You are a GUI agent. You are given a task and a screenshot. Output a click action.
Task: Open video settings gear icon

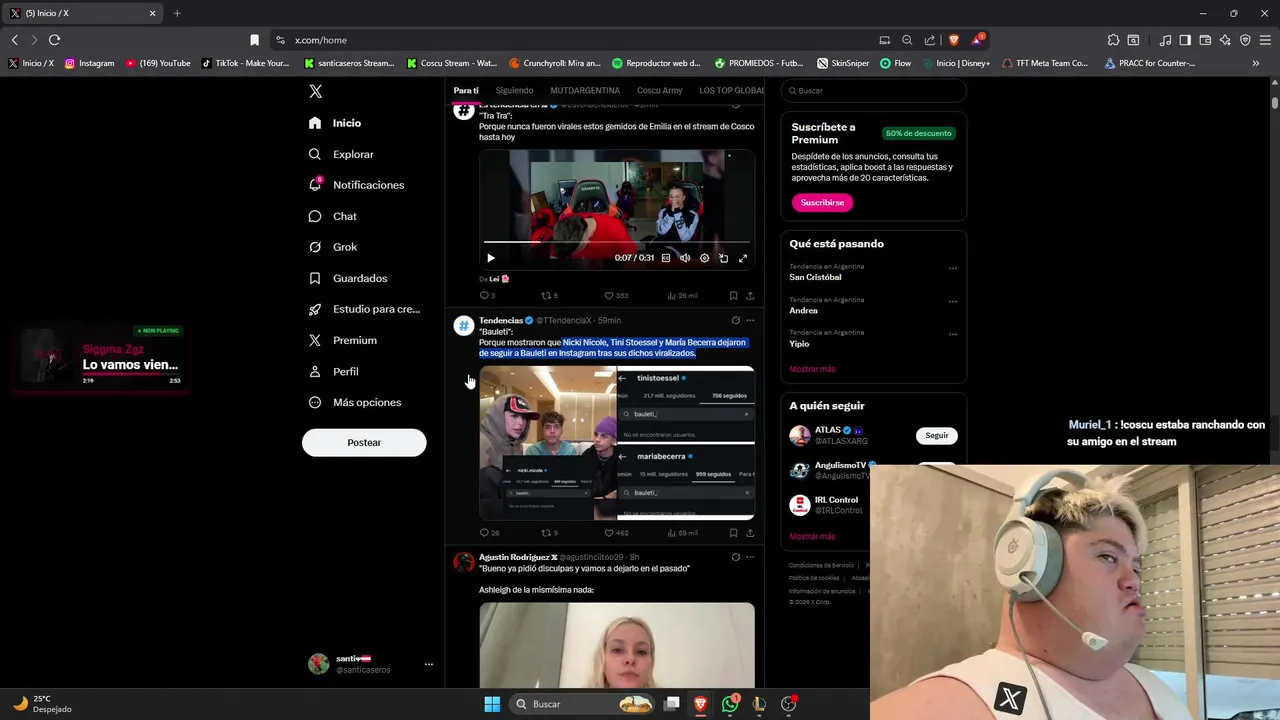(704, 258)
